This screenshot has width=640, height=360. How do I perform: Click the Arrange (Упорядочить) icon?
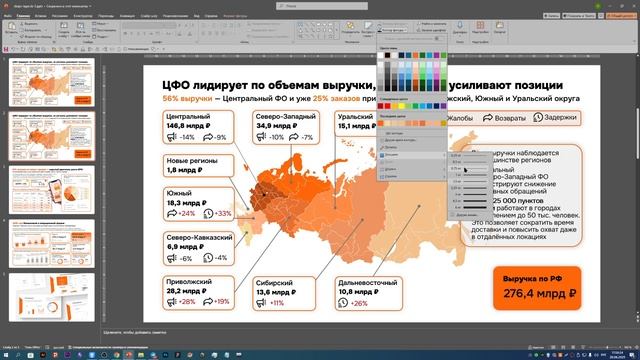point(350,25)
